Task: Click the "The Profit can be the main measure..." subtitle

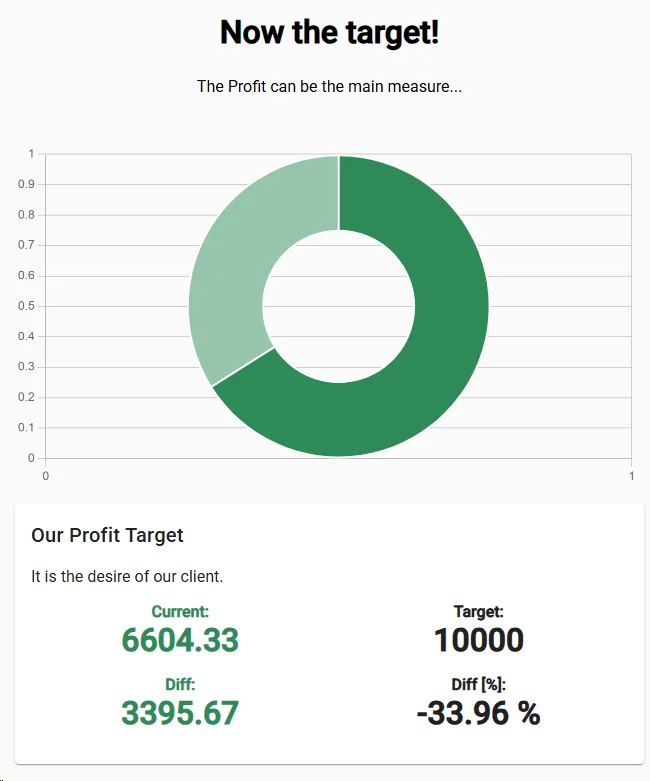Action: 329,86
